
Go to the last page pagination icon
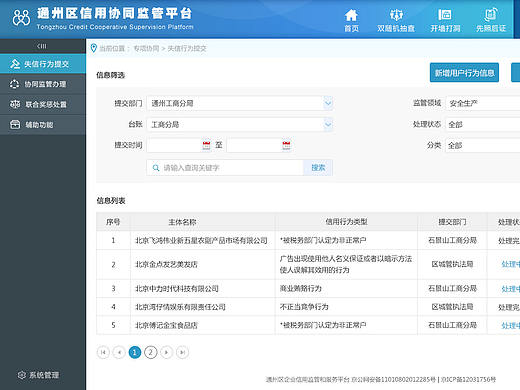click(182, 352)
